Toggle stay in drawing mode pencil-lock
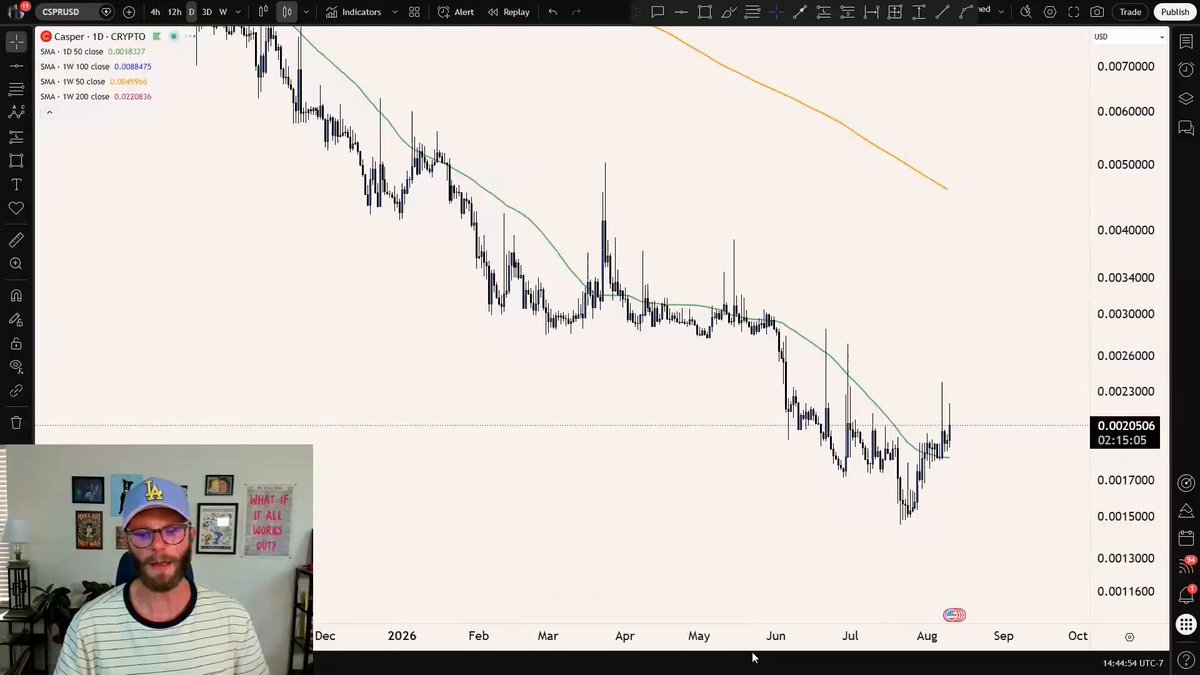The height and width of the screenshot is (675, 1200). [16, 320]
